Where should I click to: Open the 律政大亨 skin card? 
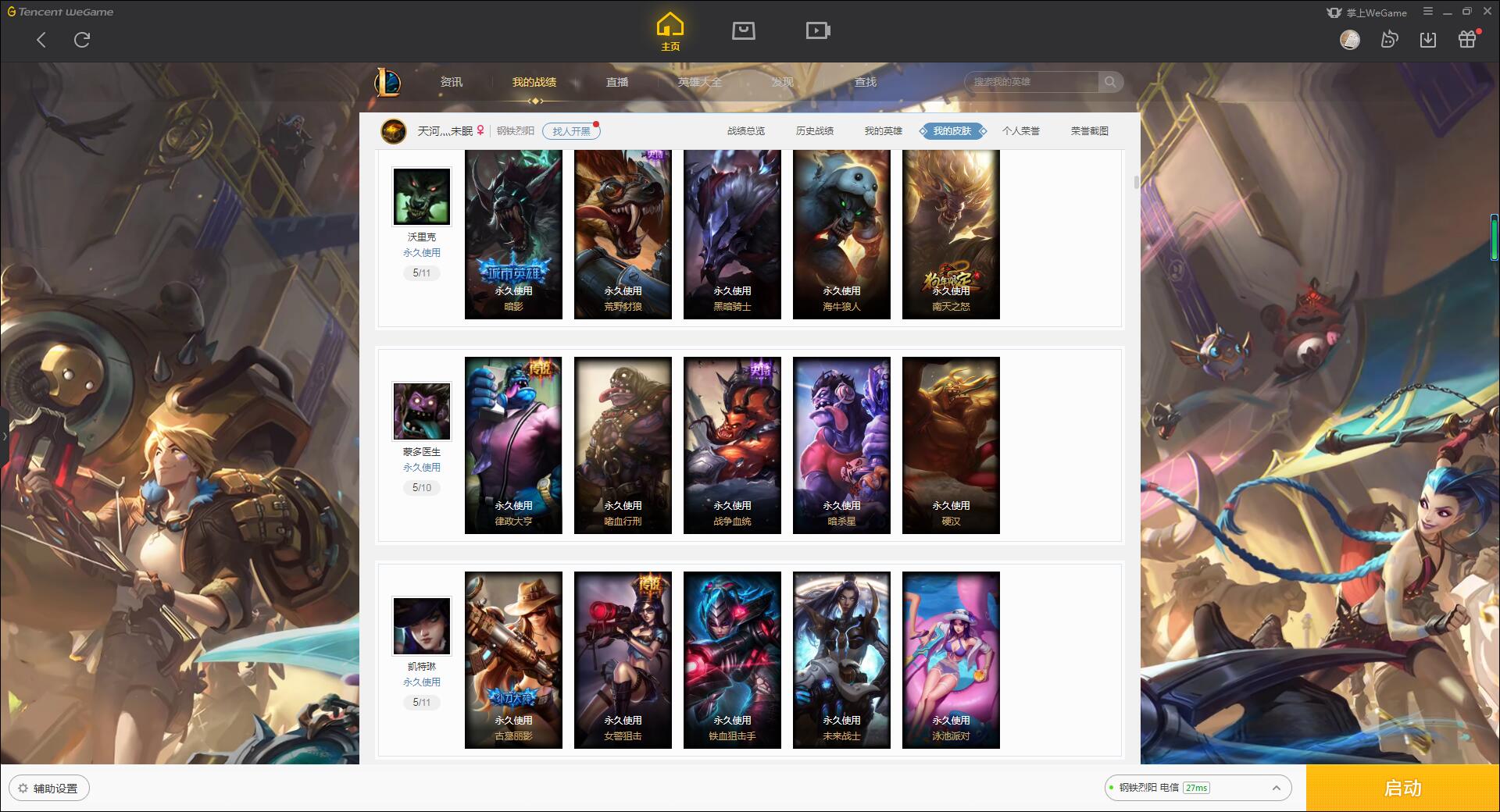click(x=513, y=445)
